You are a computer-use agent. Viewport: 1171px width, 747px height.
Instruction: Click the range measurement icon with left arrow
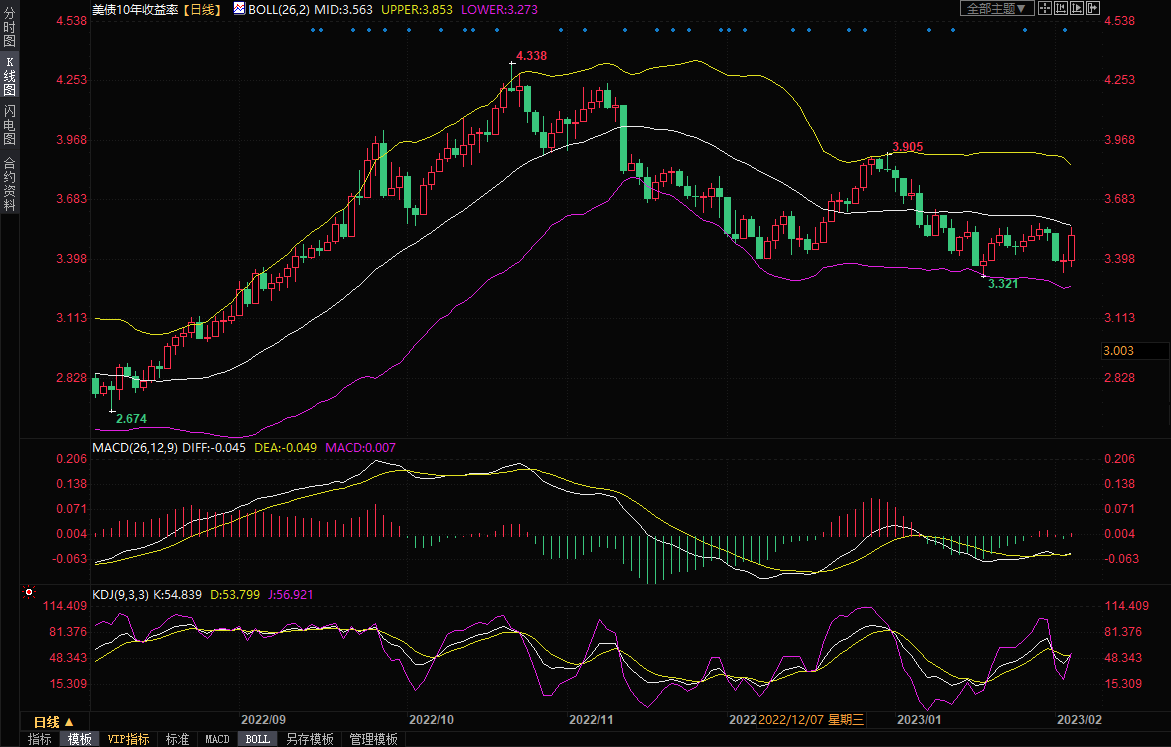point(1060,8)
